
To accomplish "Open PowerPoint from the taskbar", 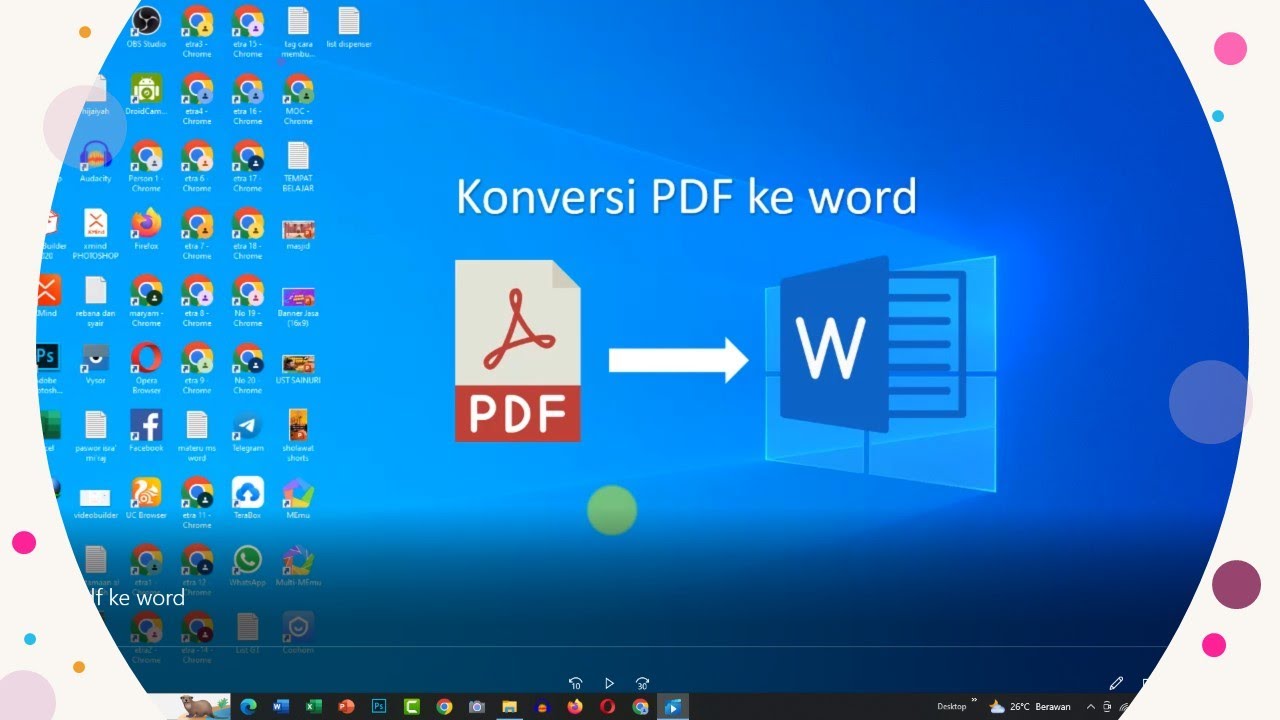I will 346,706.
